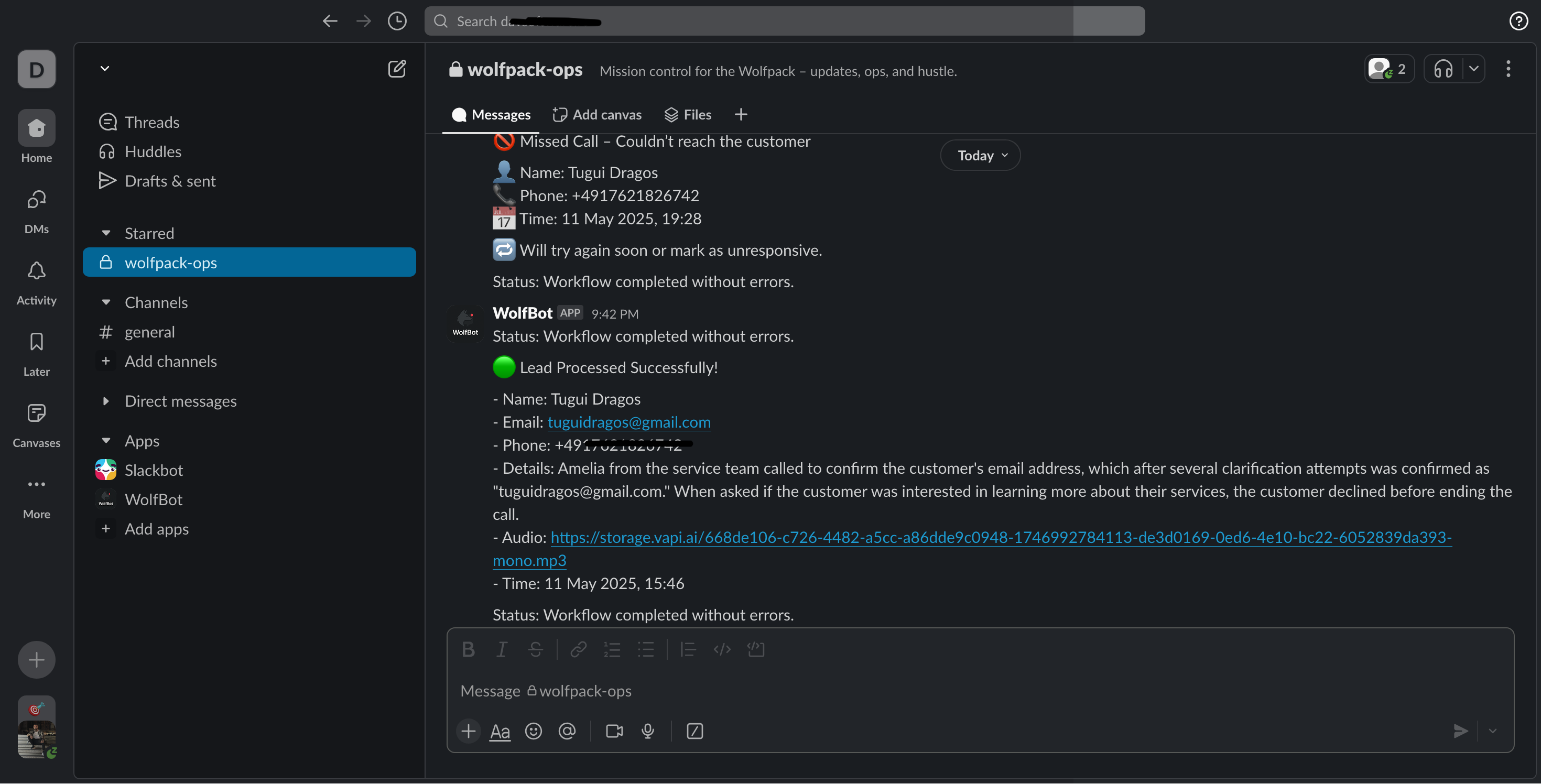Toggle inline code formatting
Viewport: 1541px width, 784px height.
722,649
